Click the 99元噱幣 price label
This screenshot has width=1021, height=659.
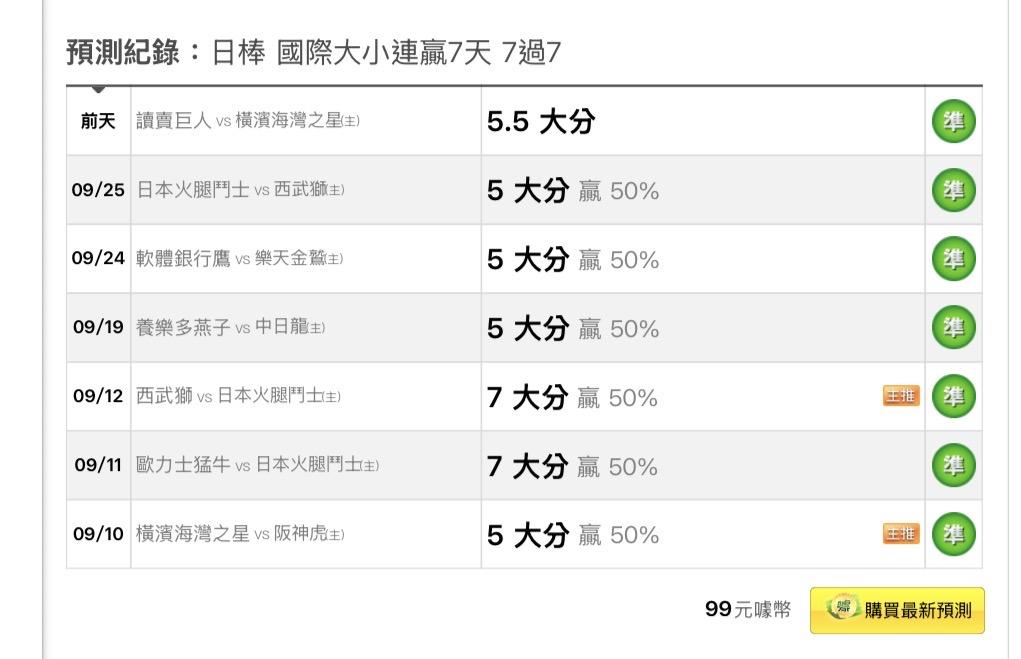click(x=748, y=609)
